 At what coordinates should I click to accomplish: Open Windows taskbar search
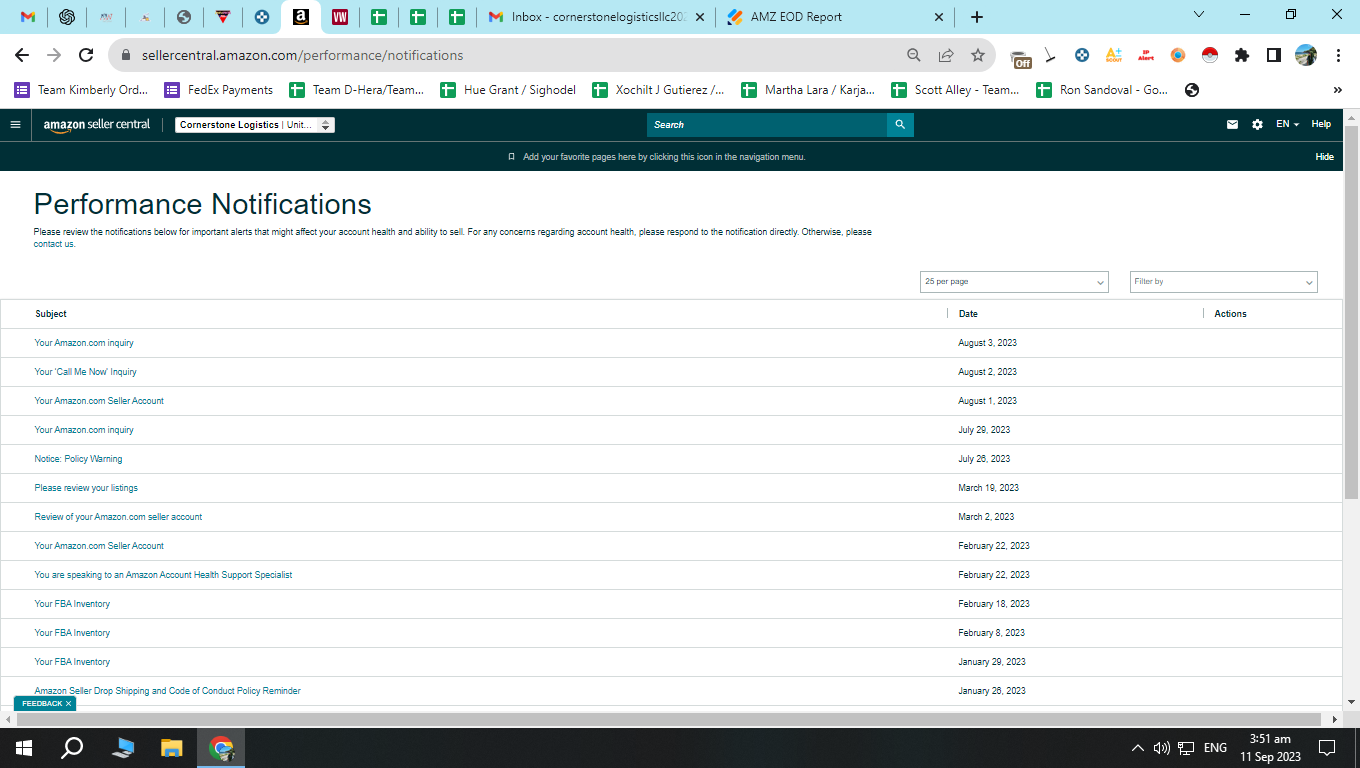tap(72, 748)
